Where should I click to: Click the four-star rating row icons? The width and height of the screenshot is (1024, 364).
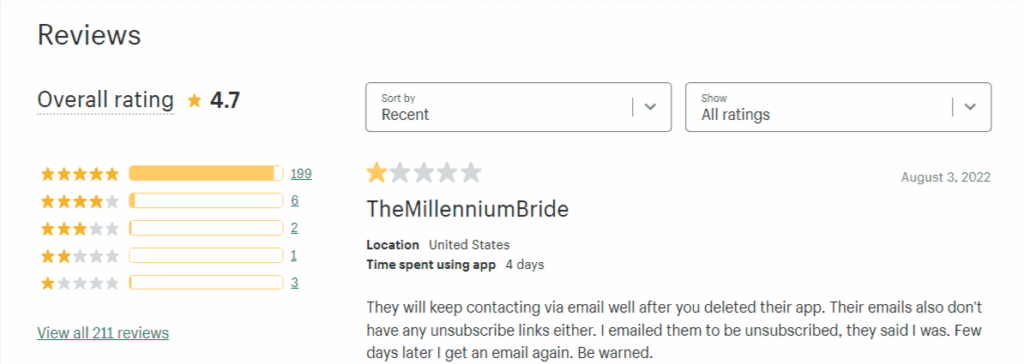(x=80, y=201)
